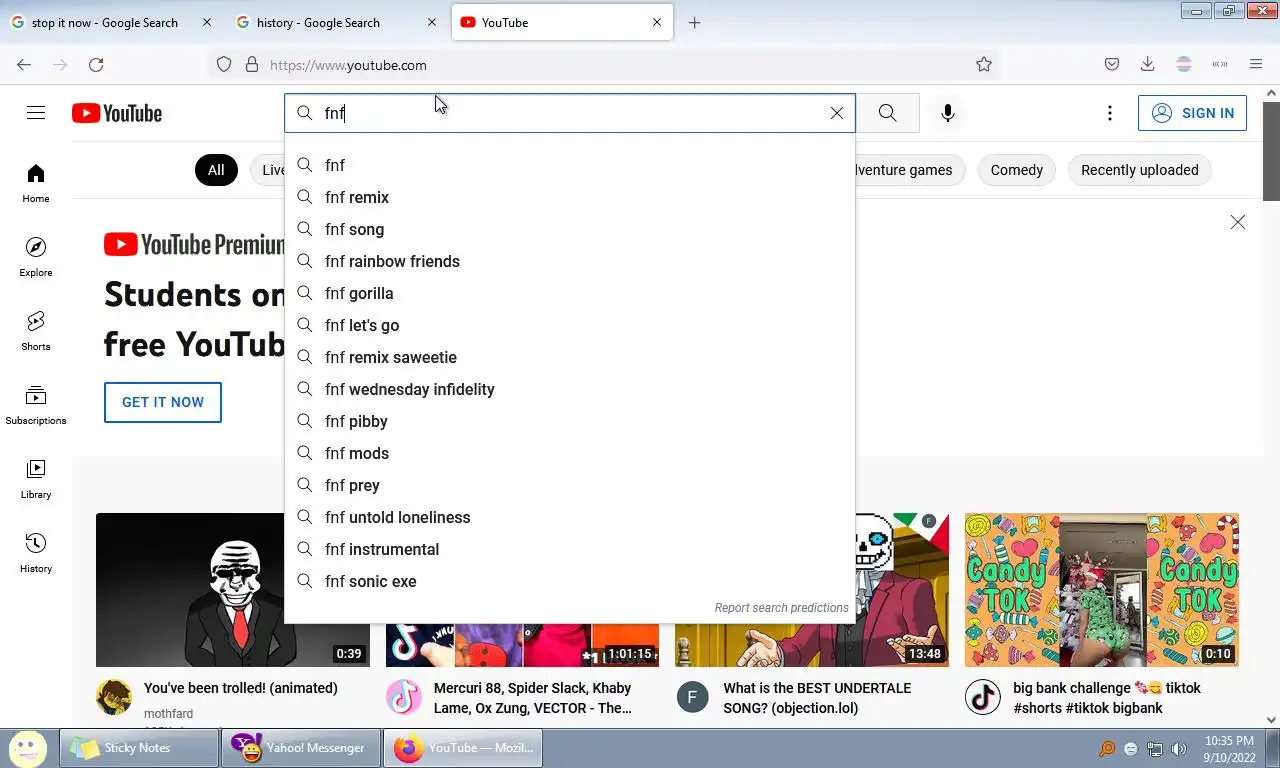The width and height of the screenshot is (1280, 768).
Task: Go to Home in sidebar
Action: pos(36,183)
